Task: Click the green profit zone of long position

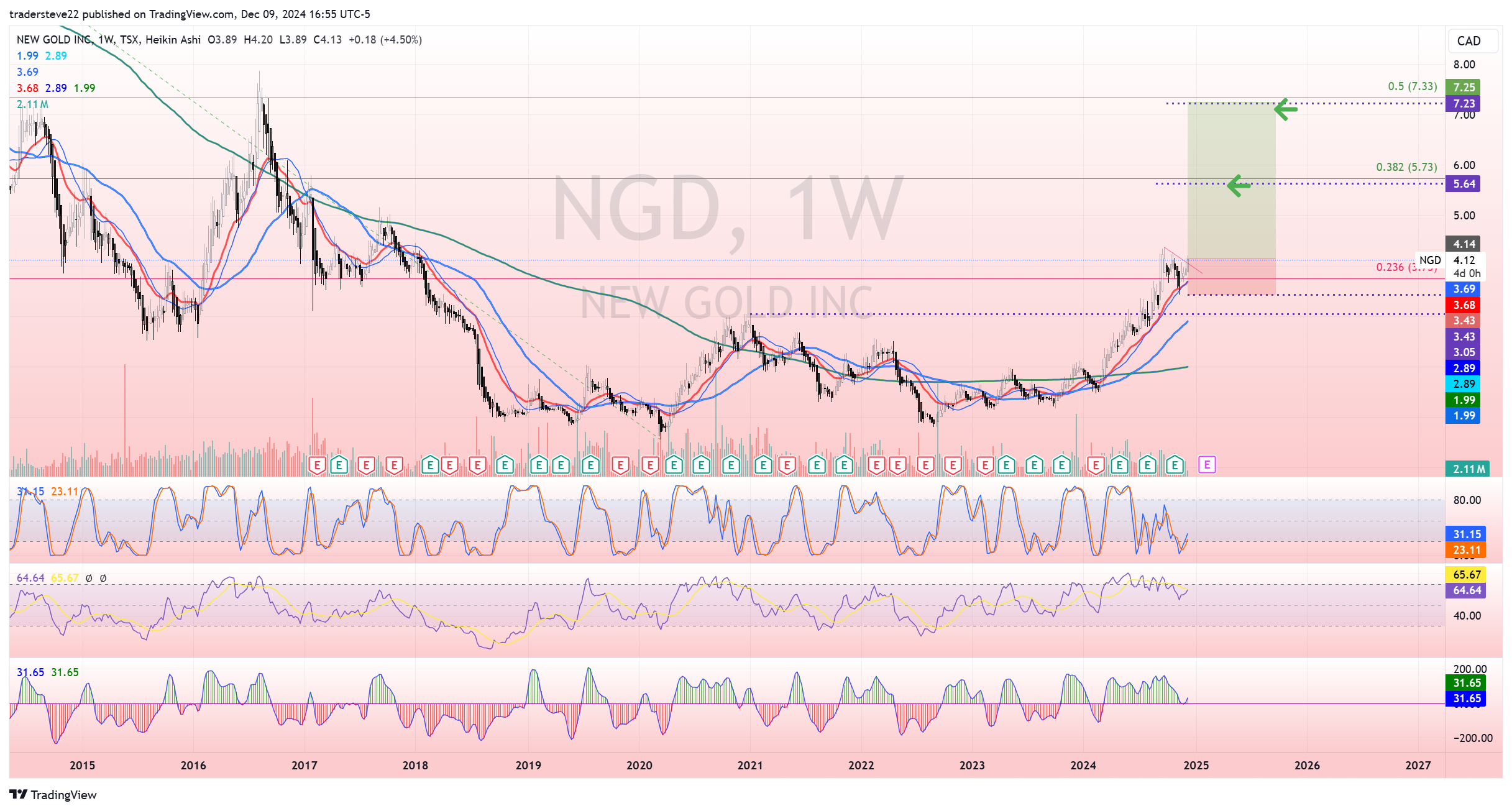Action: coord(1231,181)
